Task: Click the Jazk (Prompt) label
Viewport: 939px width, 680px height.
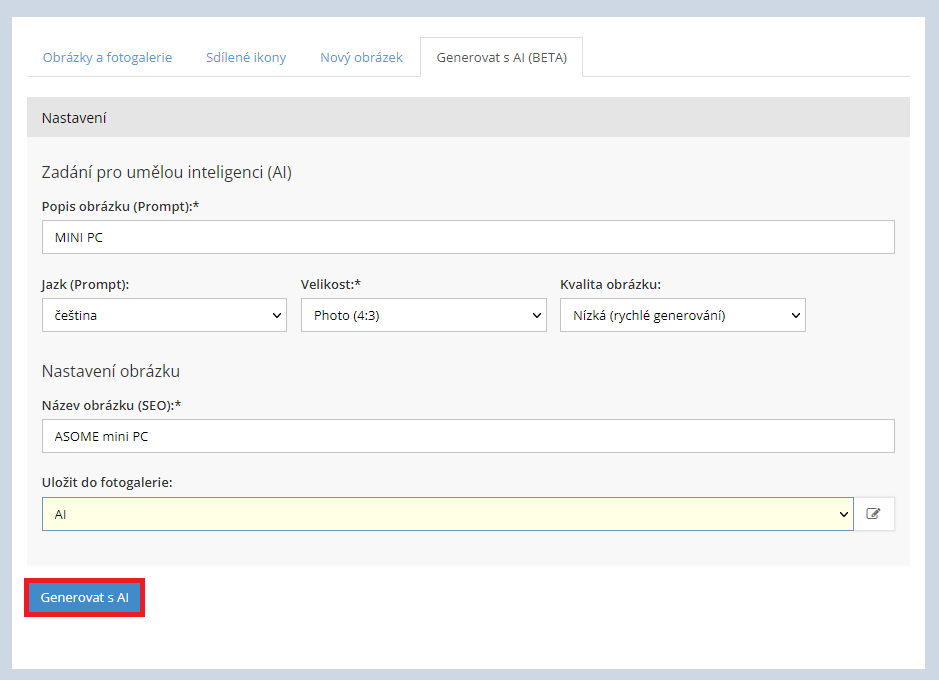Action: [x=85, y=284]
